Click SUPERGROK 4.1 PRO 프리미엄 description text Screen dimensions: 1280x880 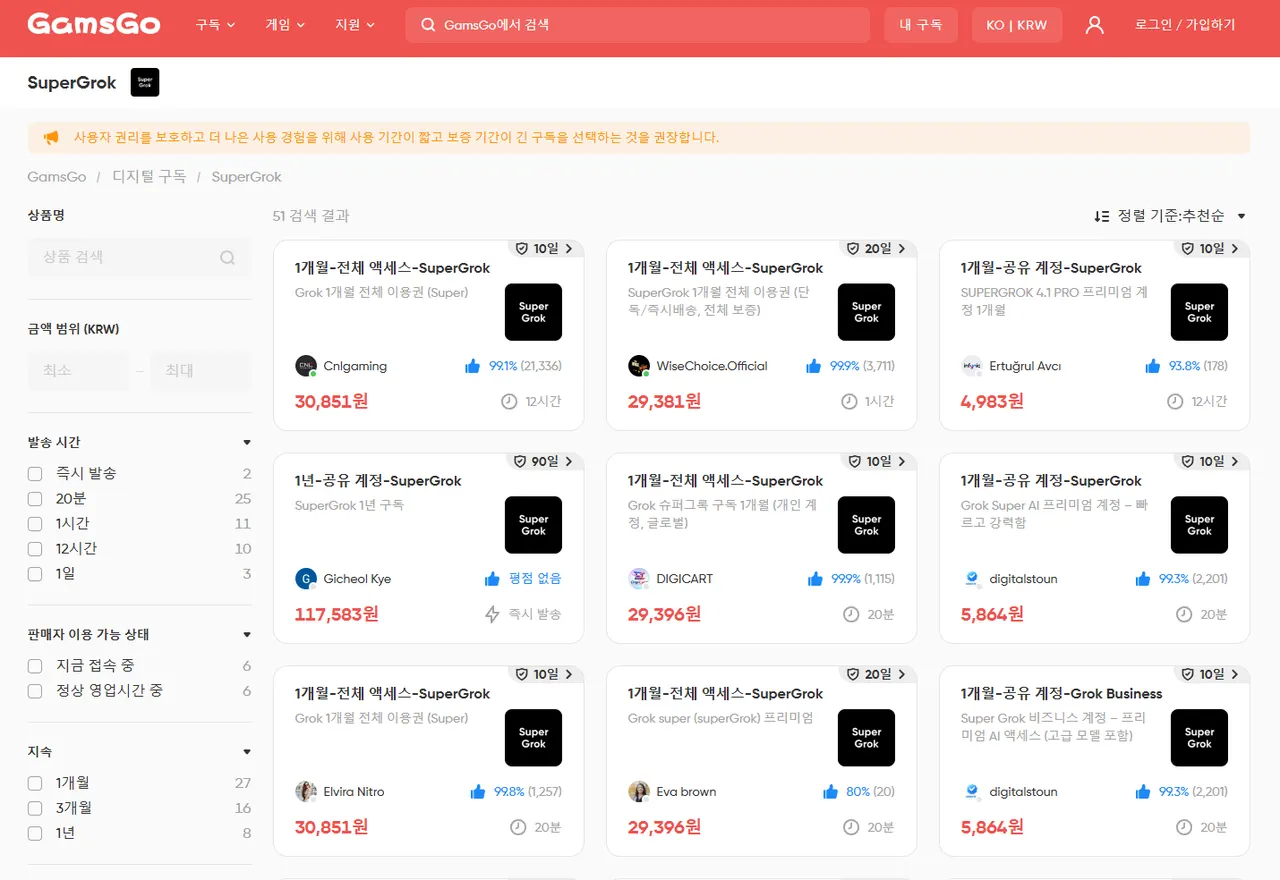click(1054, 301)
